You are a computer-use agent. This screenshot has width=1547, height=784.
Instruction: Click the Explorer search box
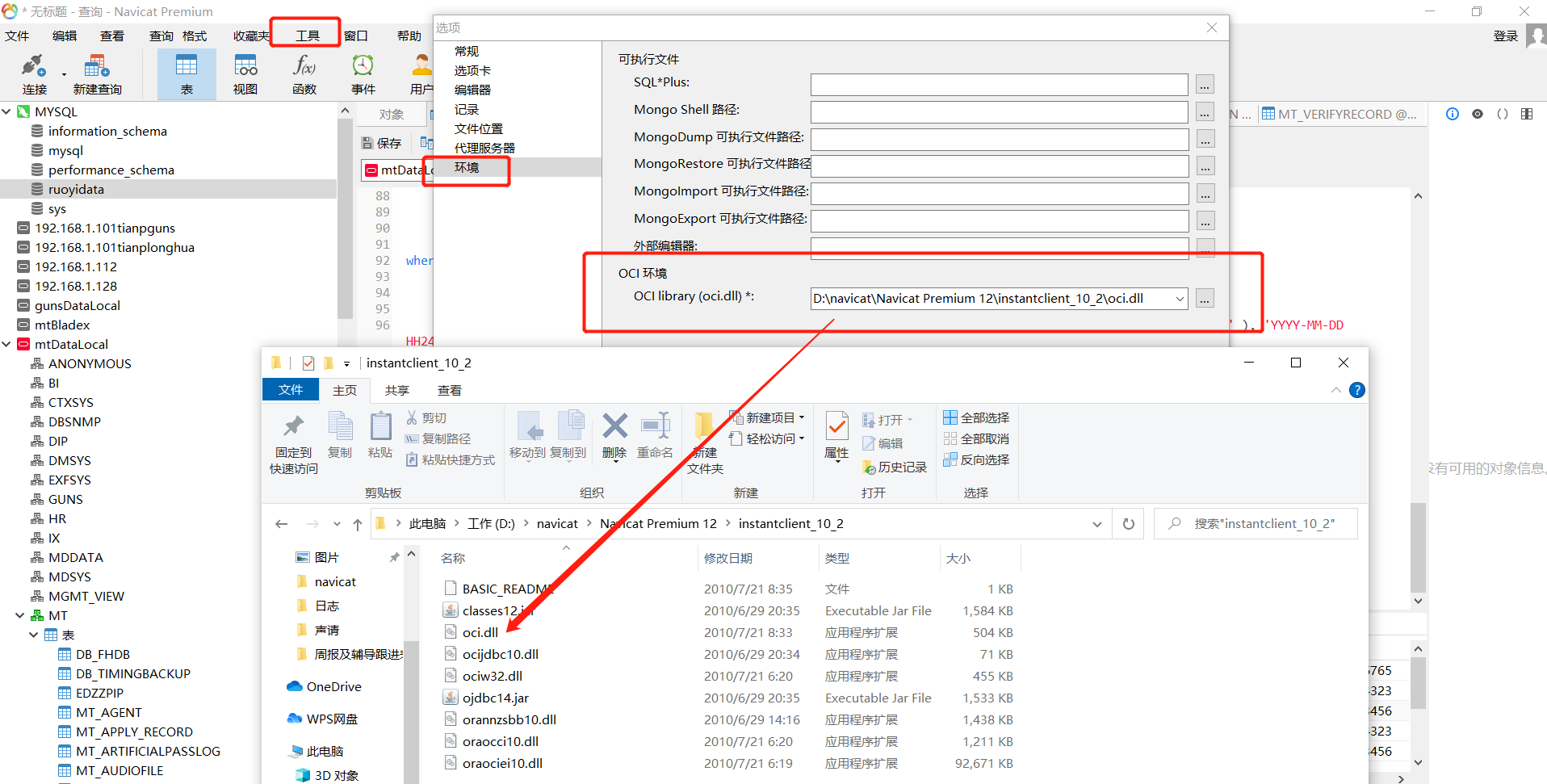coord(1256,524)
